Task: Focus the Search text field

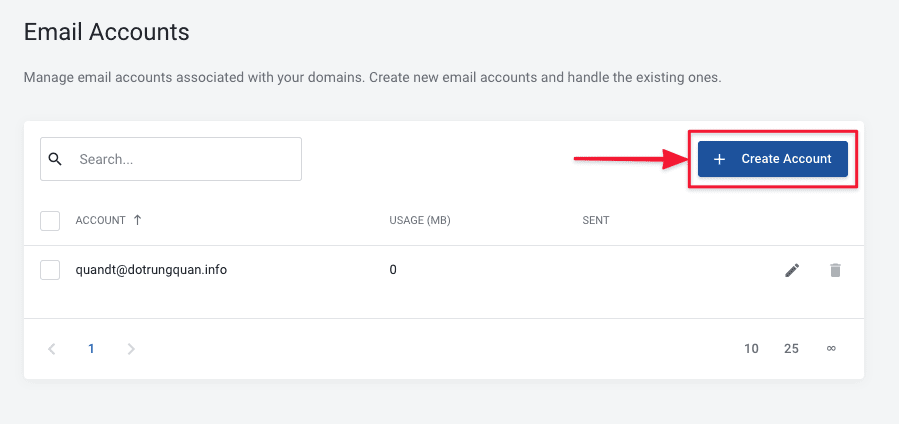Action: pyautogui.click(x=185, y=159)
